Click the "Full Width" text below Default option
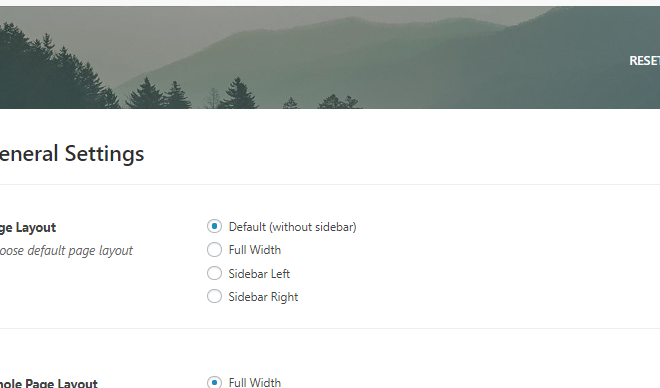 tap(255, 250)
